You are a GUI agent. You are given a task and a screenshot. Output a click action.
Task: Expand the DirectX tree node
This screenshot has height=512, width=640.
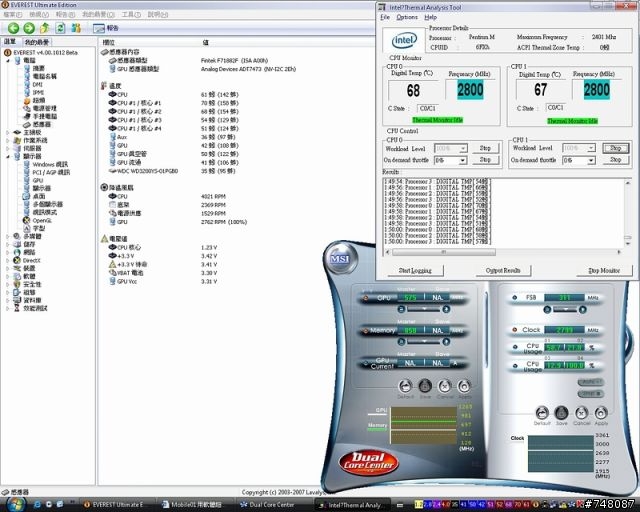pos(8,260)
